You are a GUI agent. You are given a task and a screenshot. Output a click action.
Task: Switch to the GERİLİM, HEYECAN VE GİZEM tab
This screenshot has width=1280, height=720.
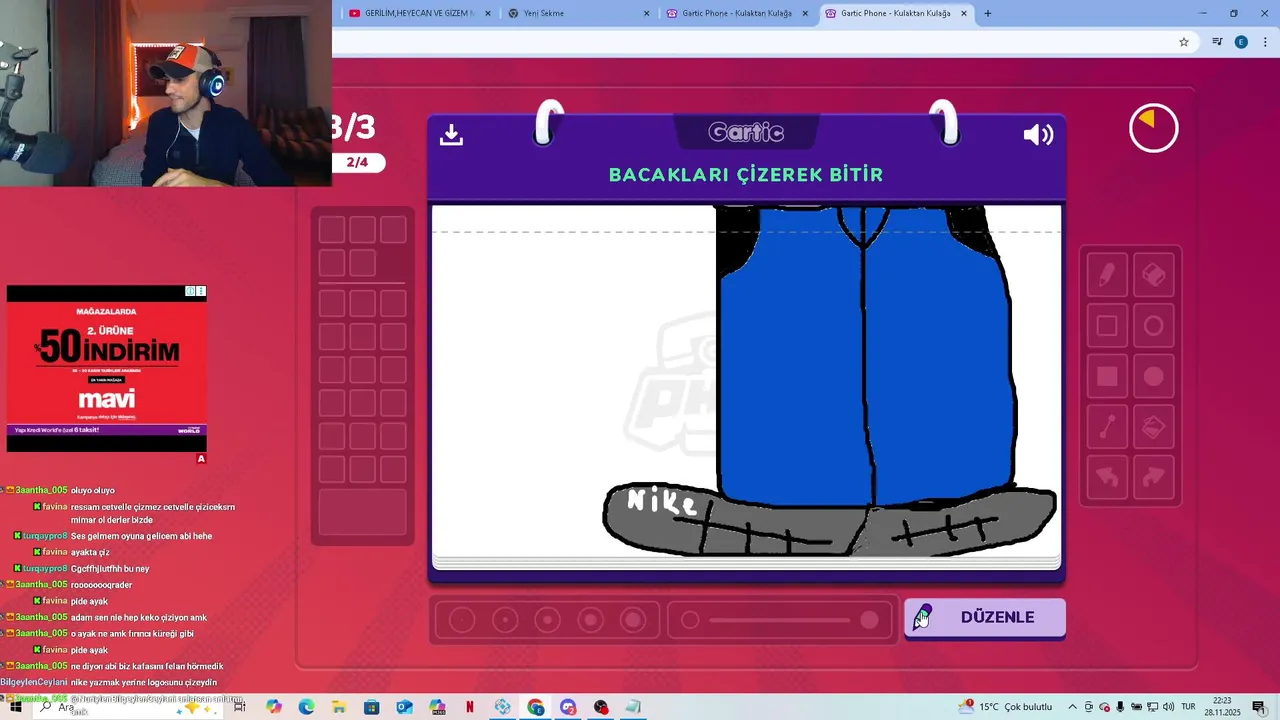pos(420,13)
